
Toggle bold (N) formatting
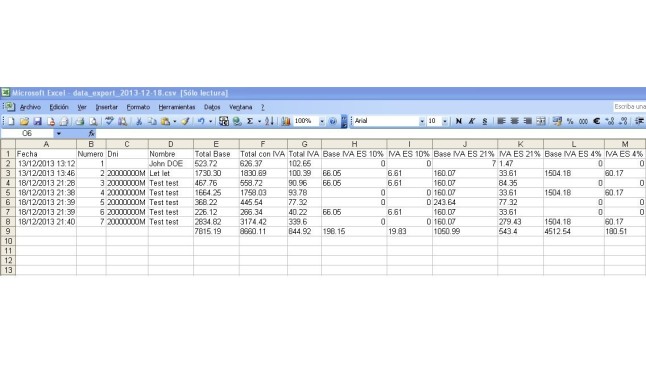(x=459, y=121)
